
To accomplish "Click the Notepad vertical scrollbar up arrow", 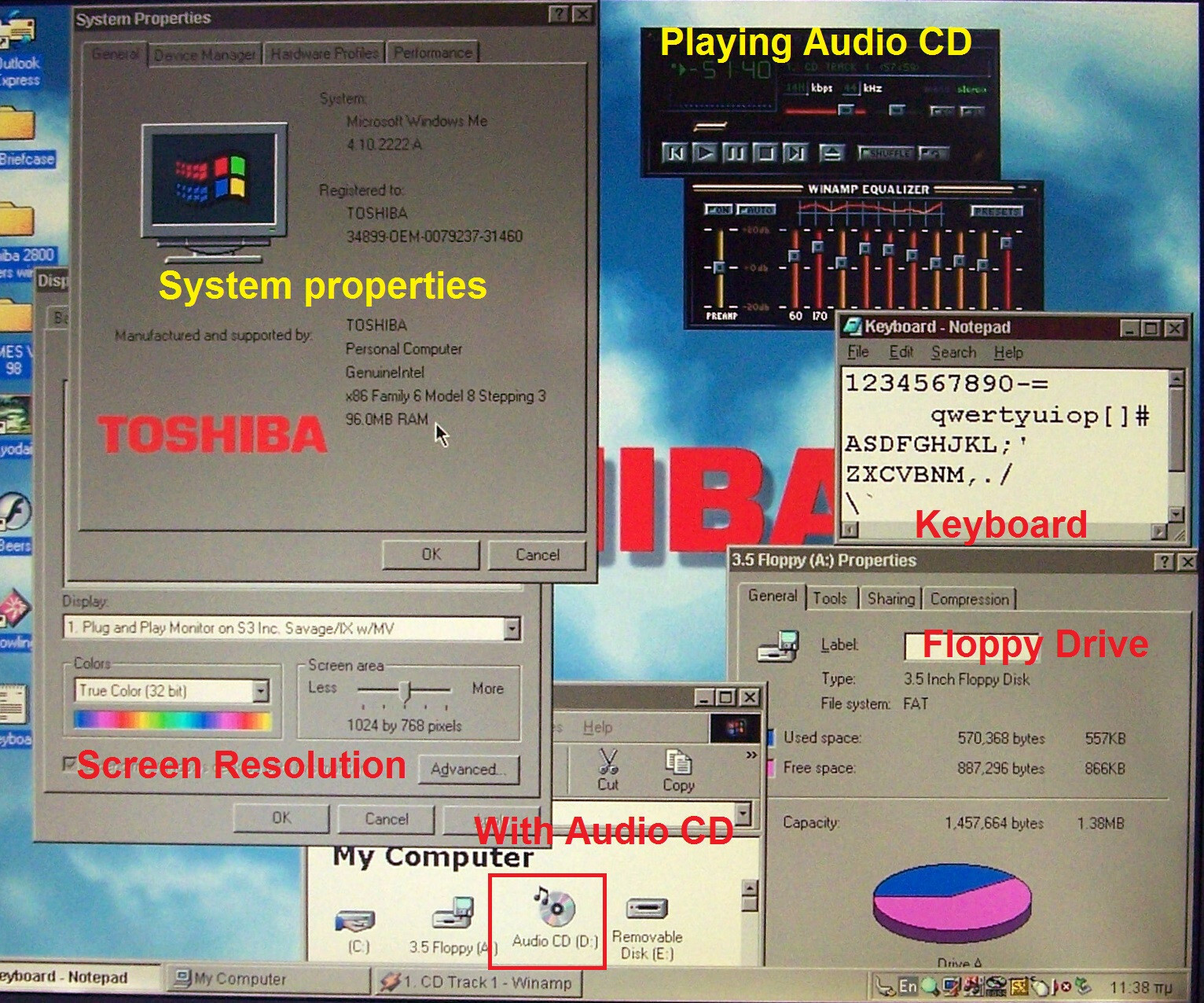I will coord(1176,379).
